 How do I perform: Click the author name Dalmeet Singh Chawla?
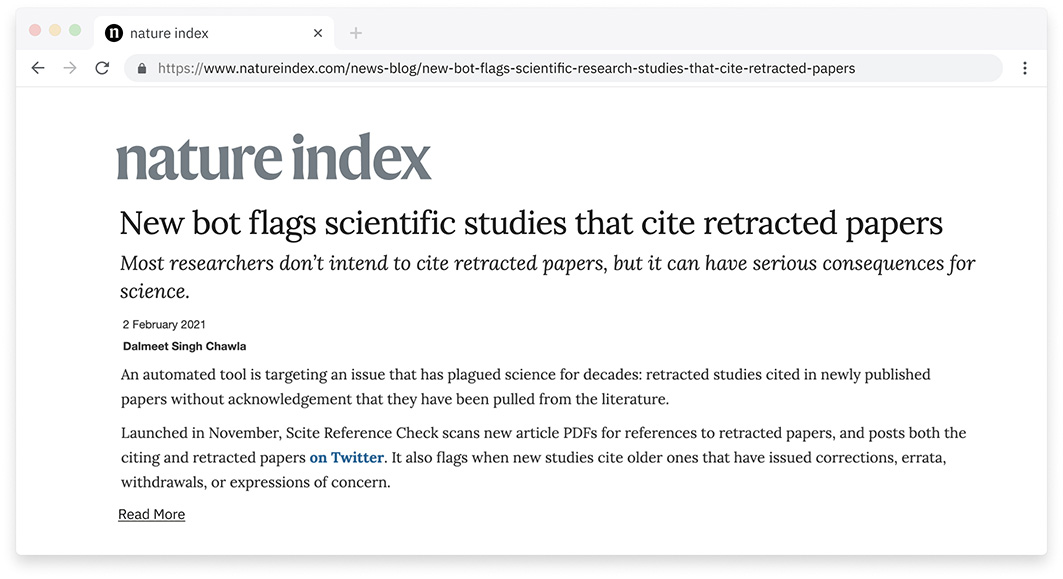point(184,346)
